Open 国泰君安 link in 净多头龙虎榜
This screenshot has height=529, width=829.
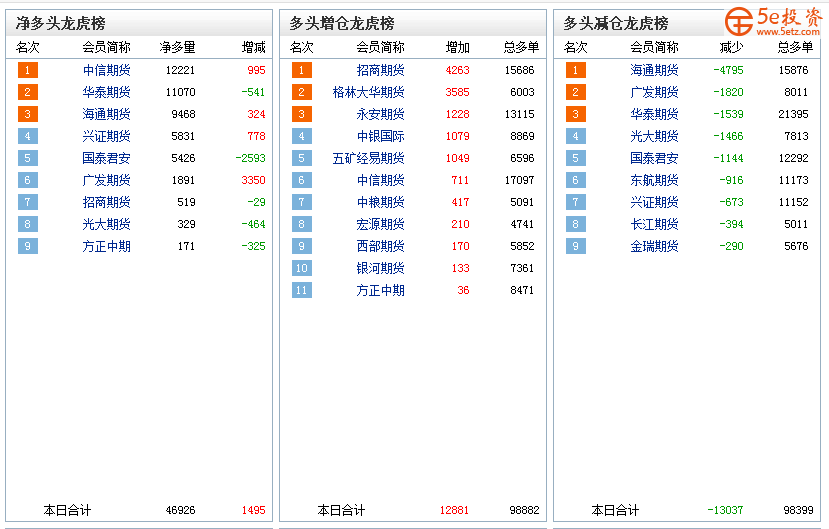click(x=106, y=158)
